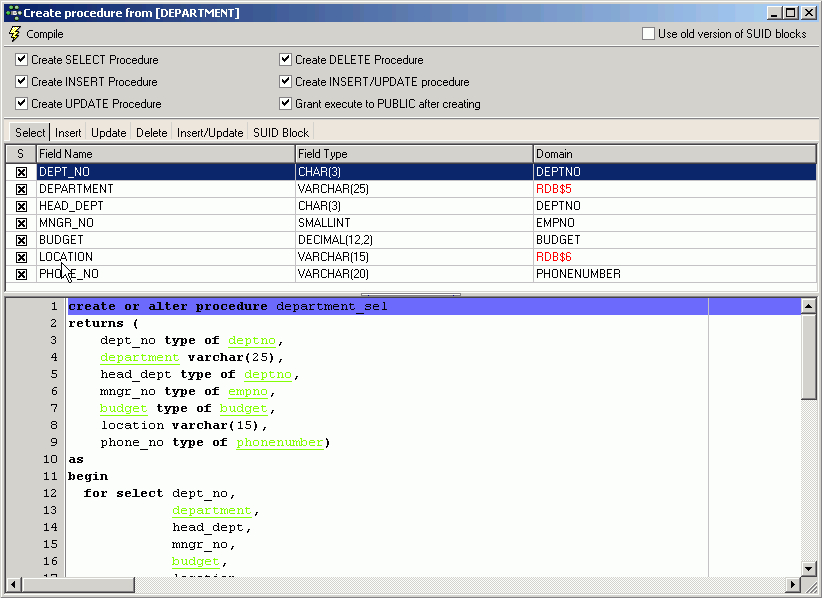Uncheck Create DELETE Procedure checkbox
Viewport: 822px width, 598px height.
[x=285, y=59]
